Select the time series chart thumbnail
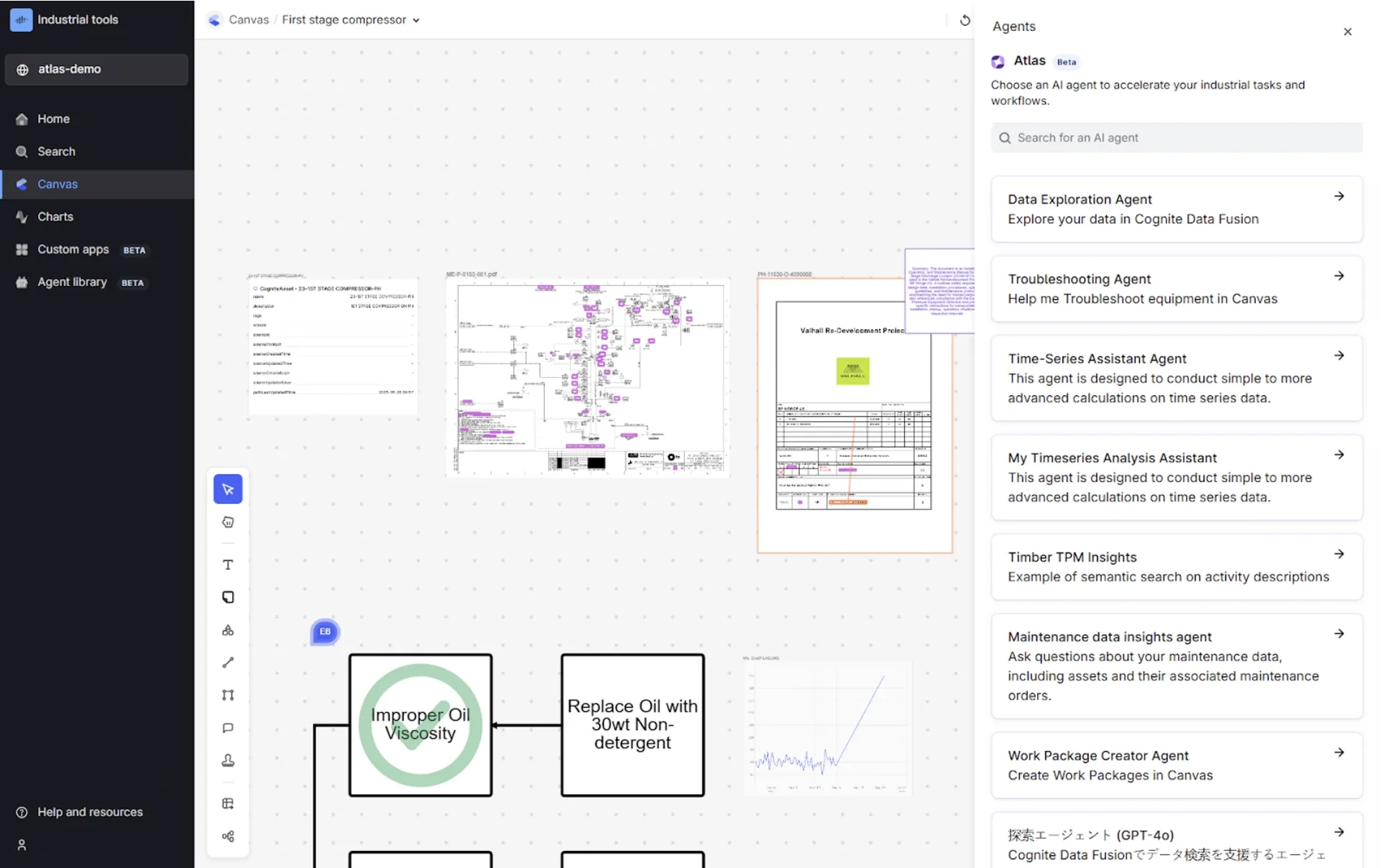1380x868 pixels. pyautogui.click(x=827, y=728)
